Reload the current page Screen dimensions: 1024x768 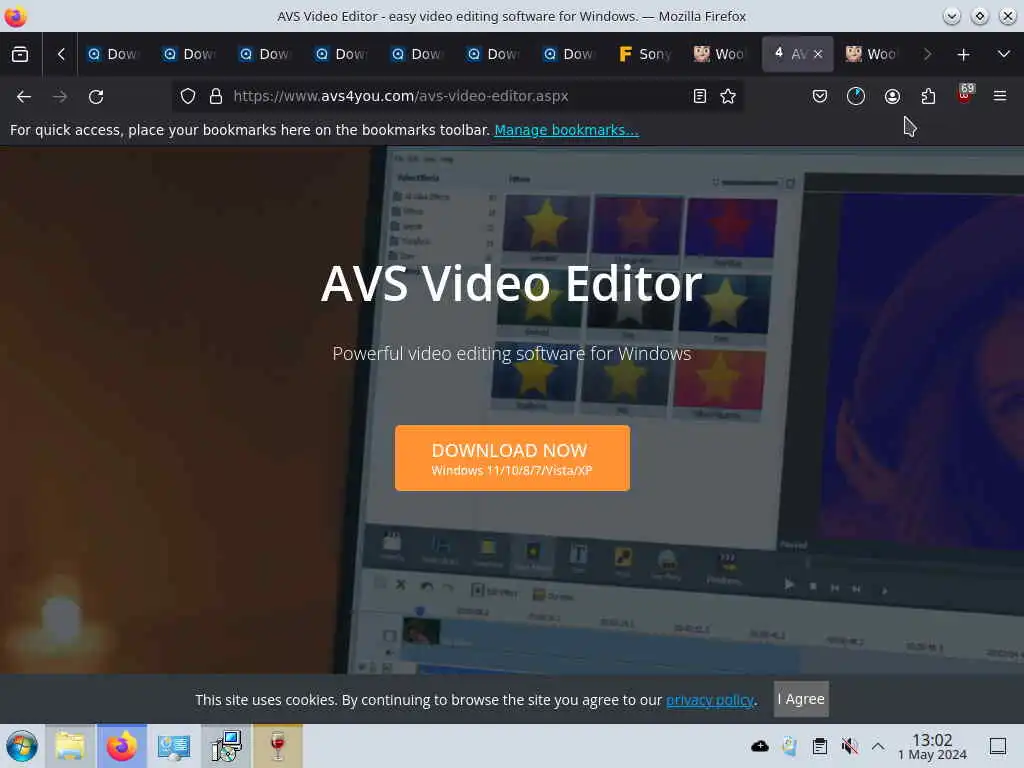(x=96, y=97)
